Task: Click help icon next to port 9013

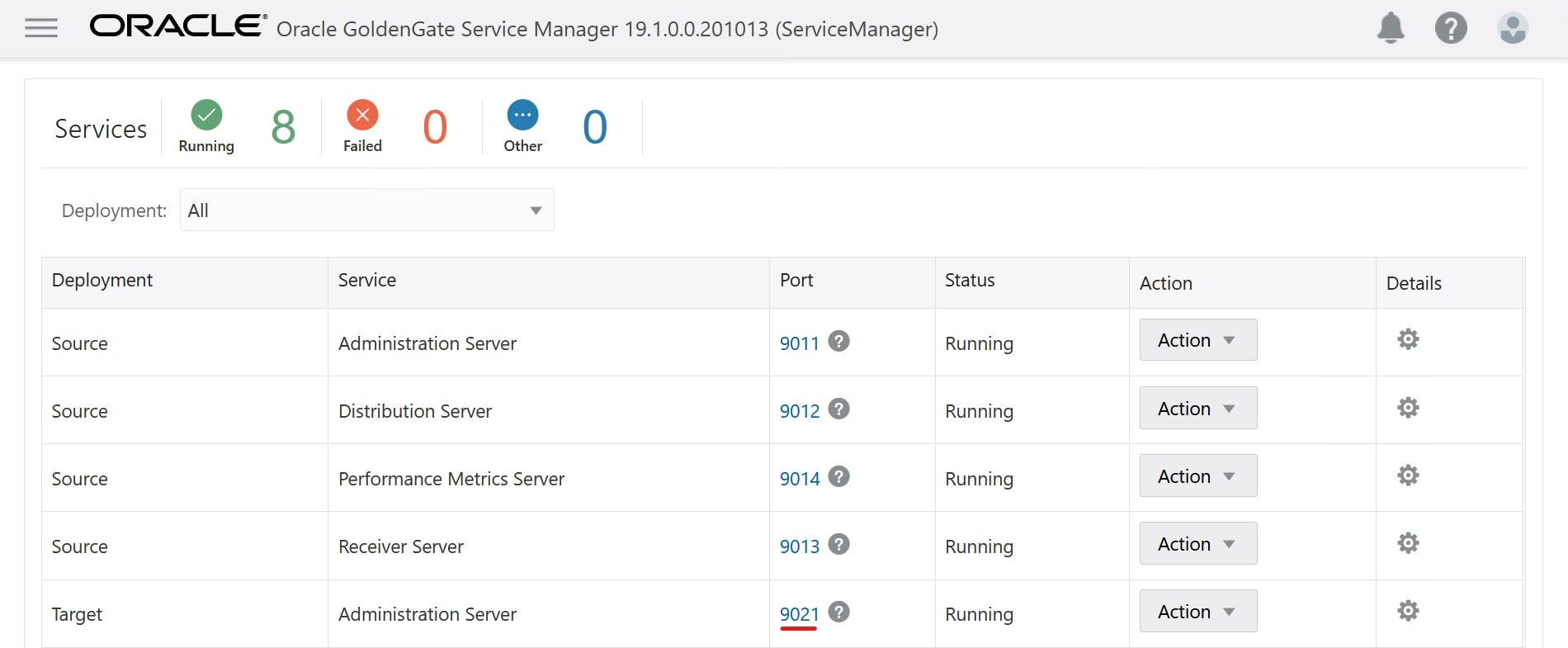Action: pos(838,544)
